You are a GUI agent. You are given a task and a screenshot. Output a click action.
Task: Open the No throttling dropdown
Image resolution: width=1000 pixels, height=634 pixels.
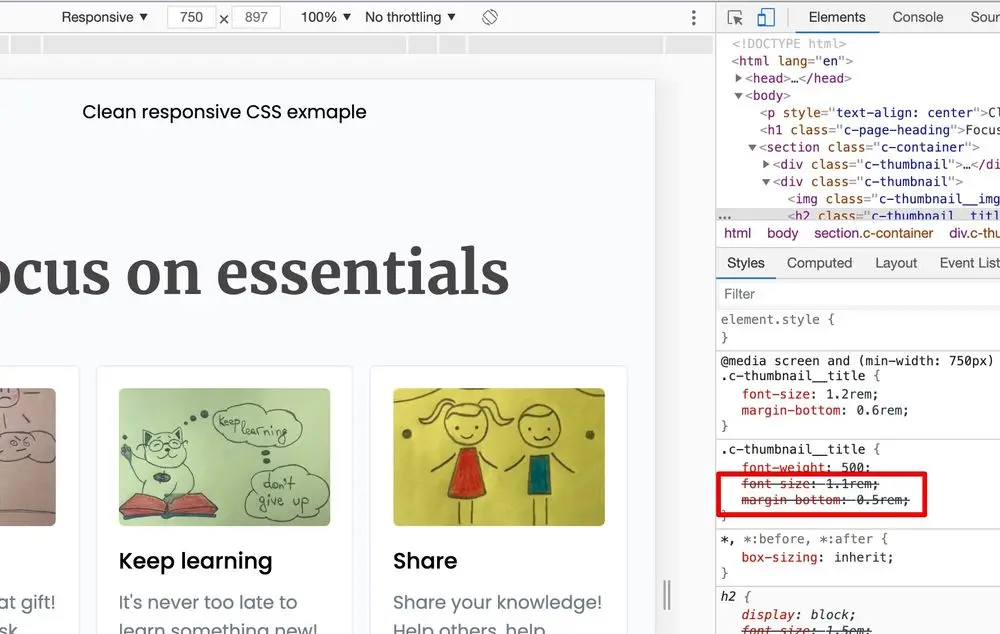click(410, 17)
